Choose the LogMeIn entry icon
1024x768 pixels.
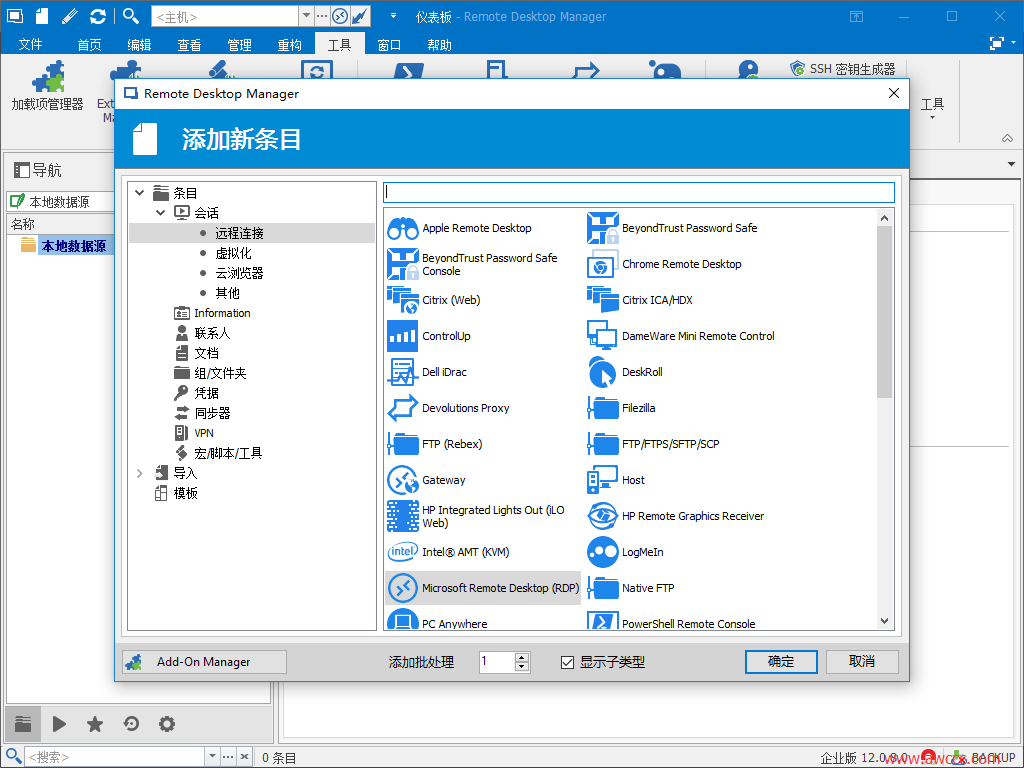pyautogui.click(x=602, y=552)
